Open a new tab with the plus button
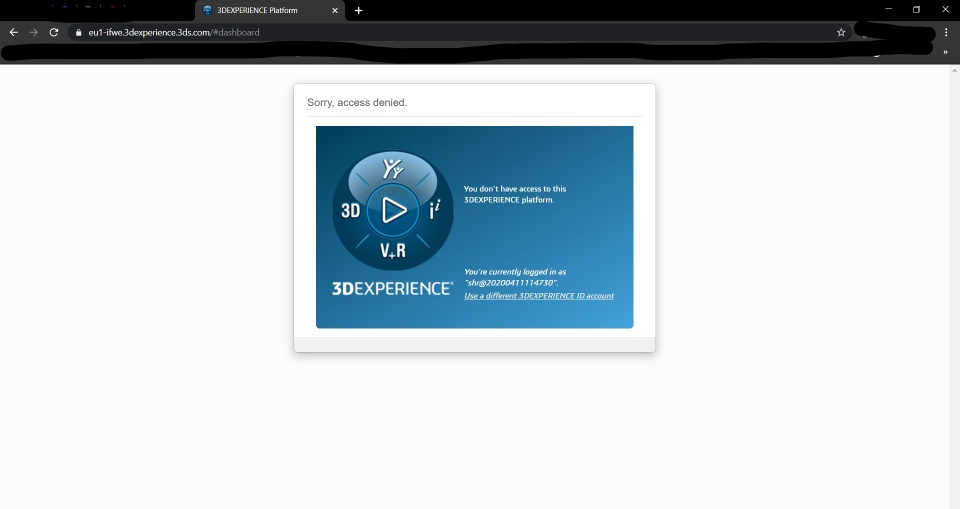The image size is (960, 509). pos(359,10)
